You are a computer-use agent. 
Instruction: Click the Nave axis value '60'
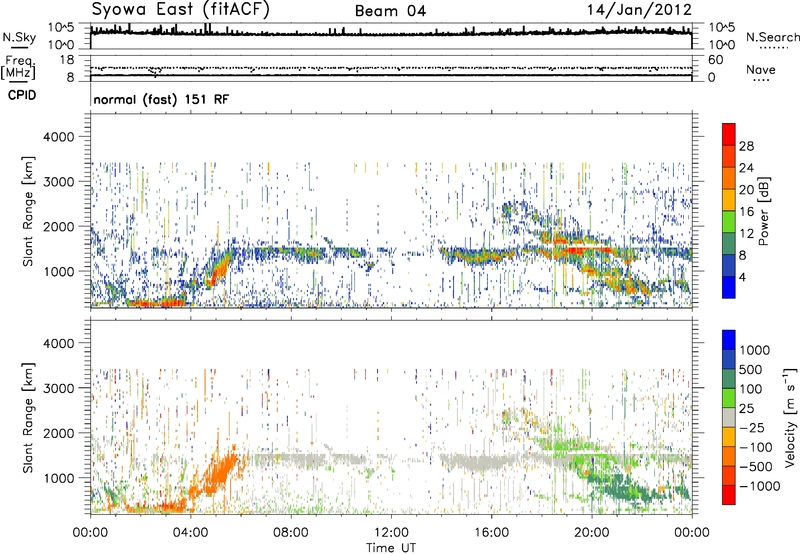pos(715,60)
